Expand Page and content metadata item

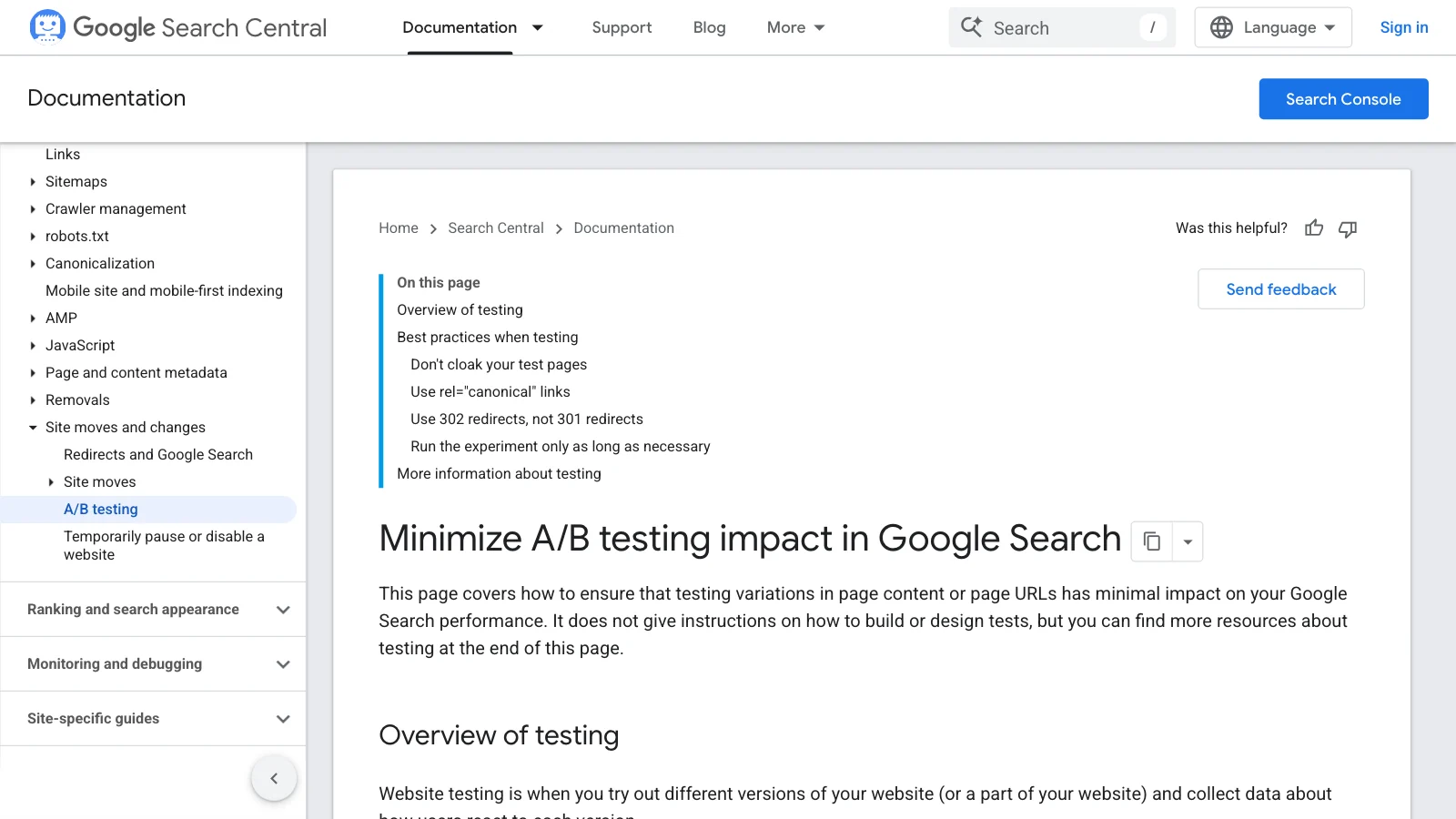(x=33, y=373)
